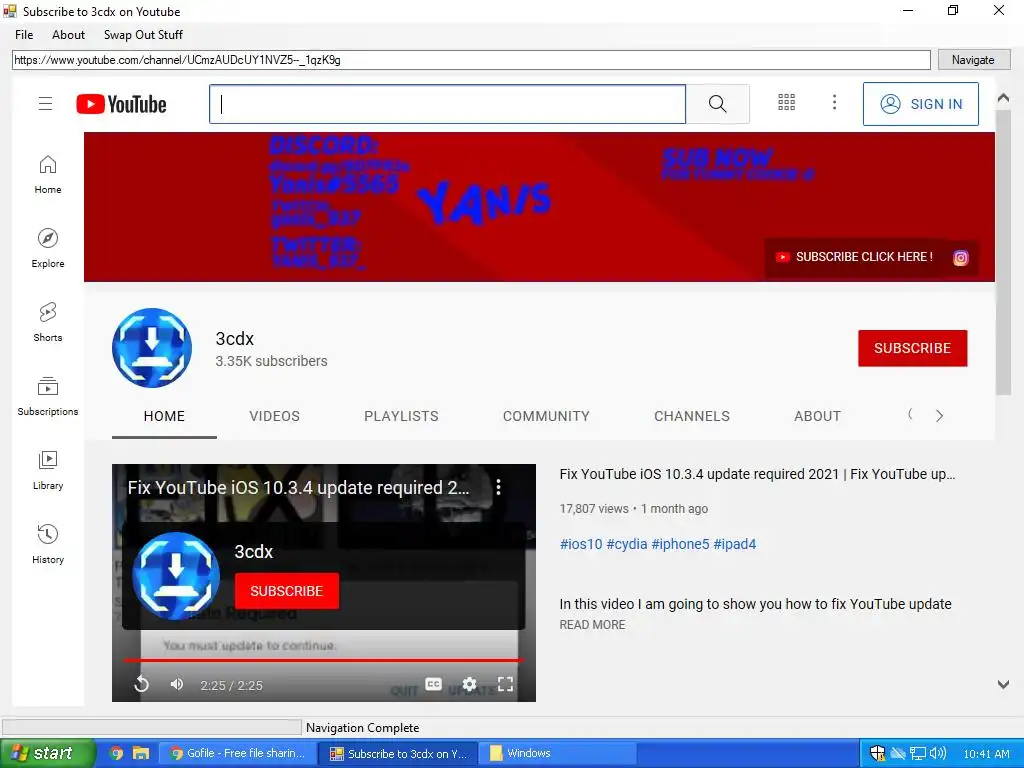Click the #ipad4 hashtag
Viewport: 1024px width, 768px height.
[735, 544]
